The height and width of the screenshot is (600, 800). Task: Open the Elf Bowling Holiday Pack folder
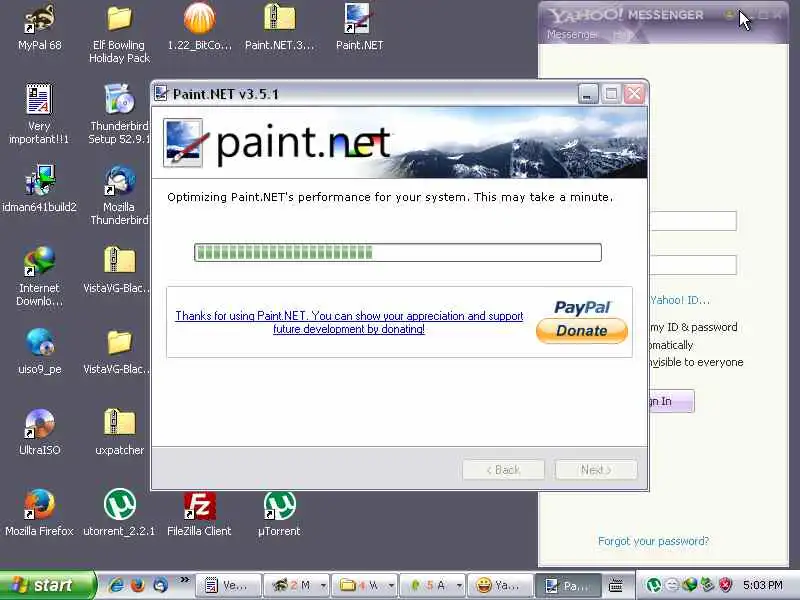119,33
